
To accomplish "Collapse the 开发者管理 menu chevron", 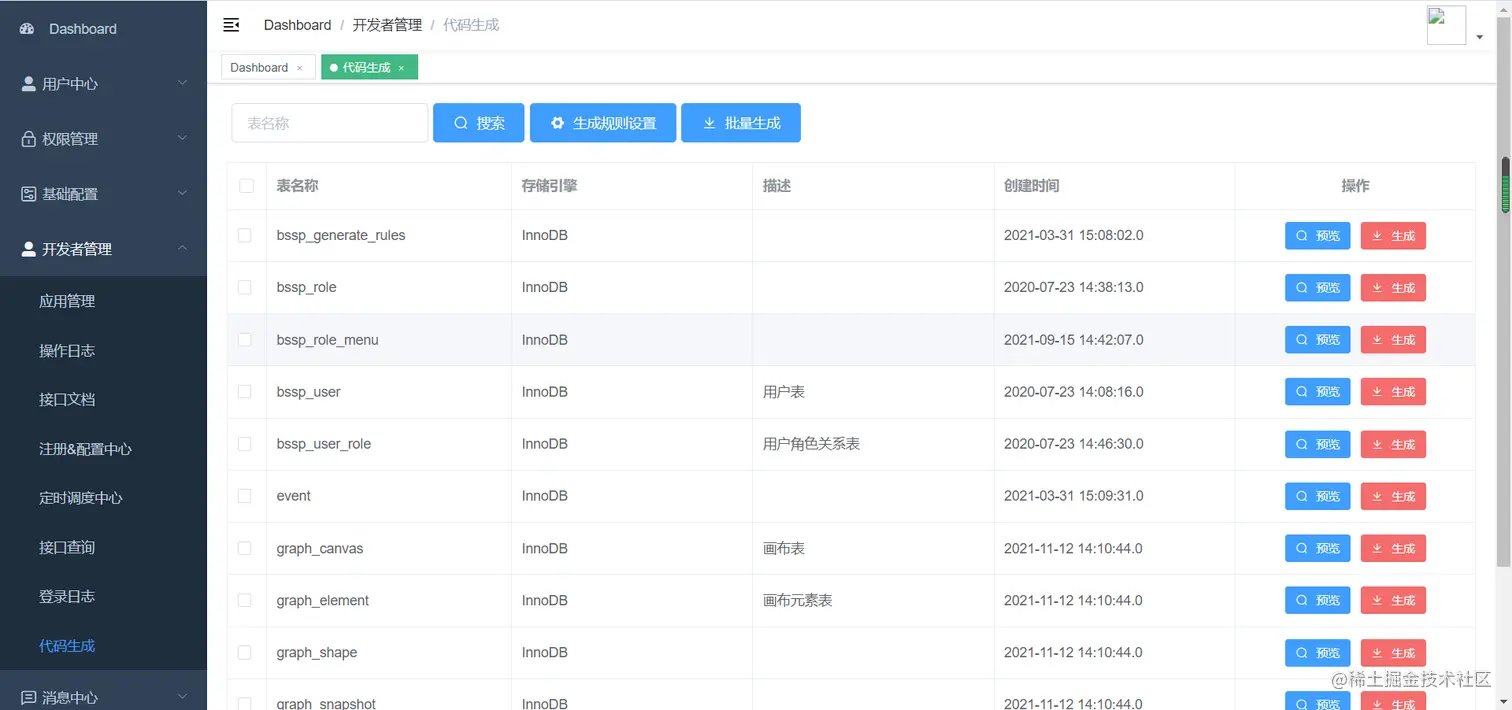I will point(182,248).
